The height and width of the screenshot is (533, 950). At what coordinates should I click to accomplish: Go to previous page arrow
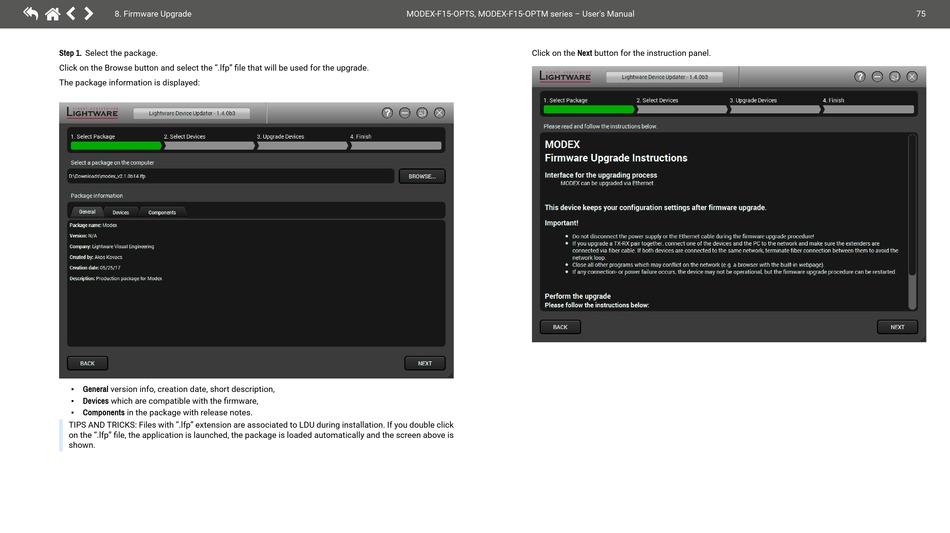tap(71, 13)
